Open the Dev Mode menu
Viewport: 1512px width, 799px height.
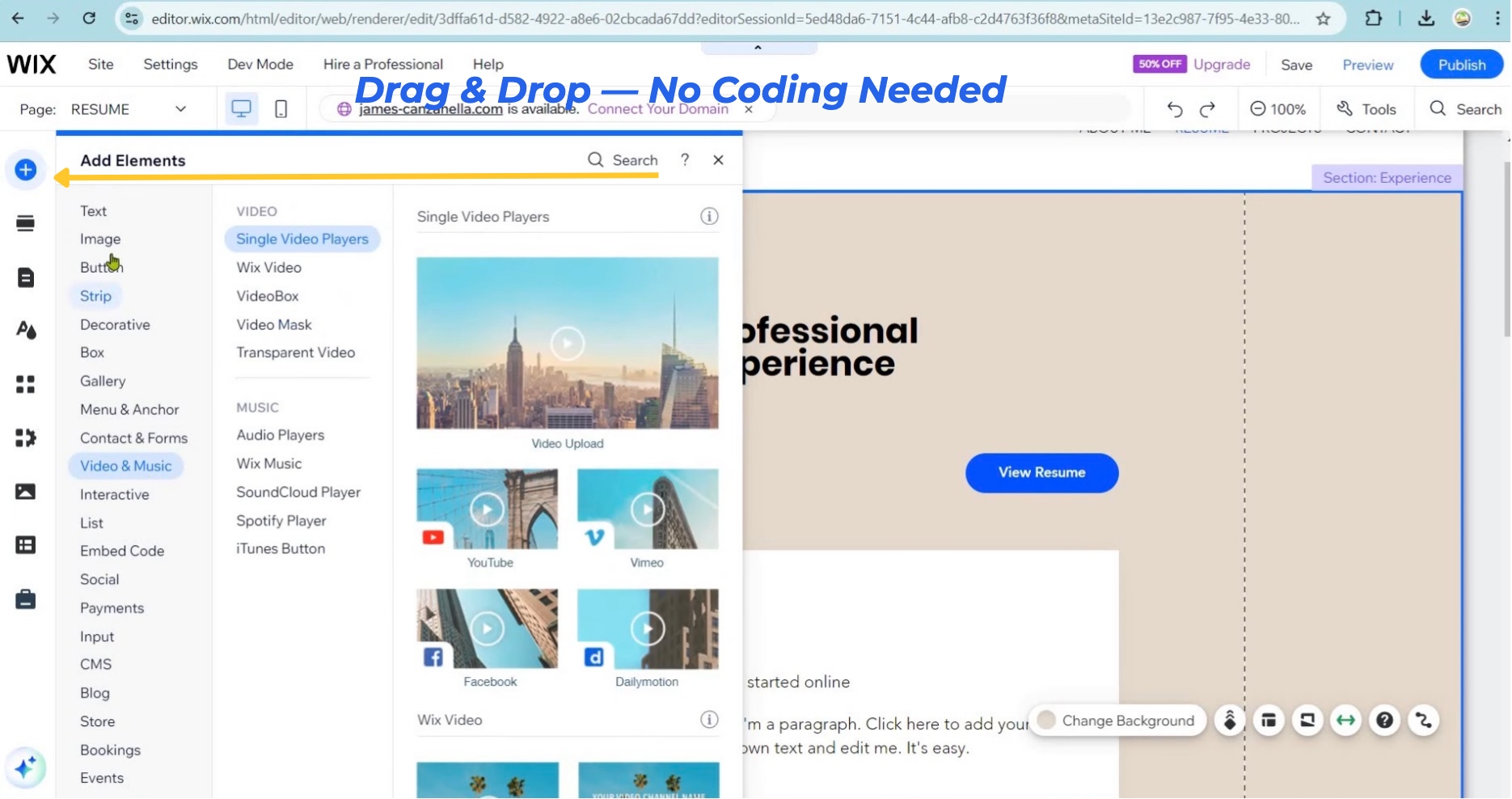click(x=260, y=64)
